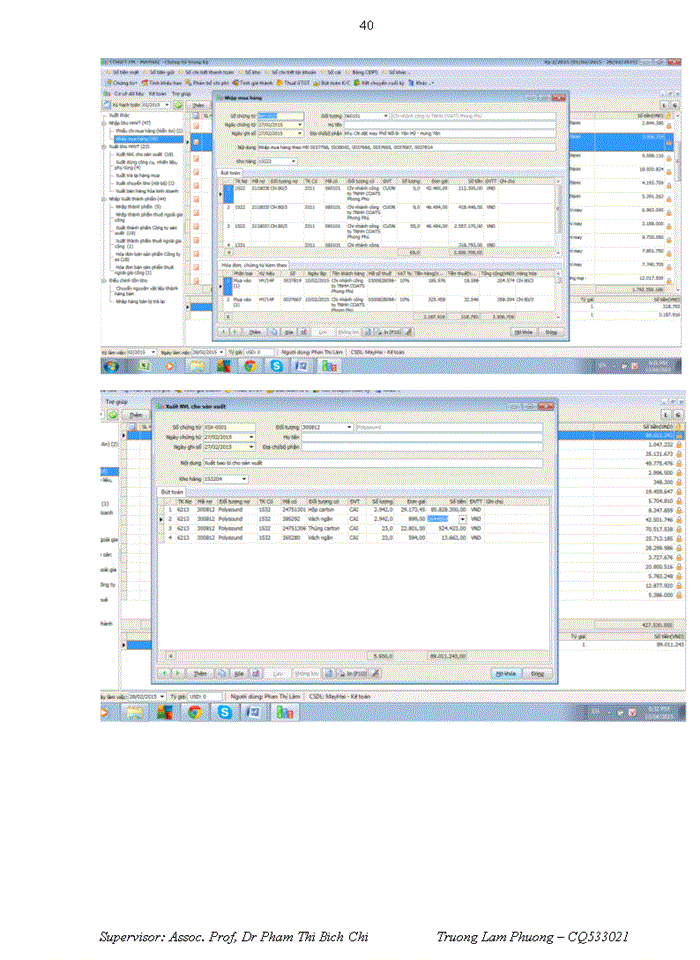The height and width of the screenshot is (960, 700).
Task: Open Skype from the first screenshot's taskbar
Action: coord(276,366)
